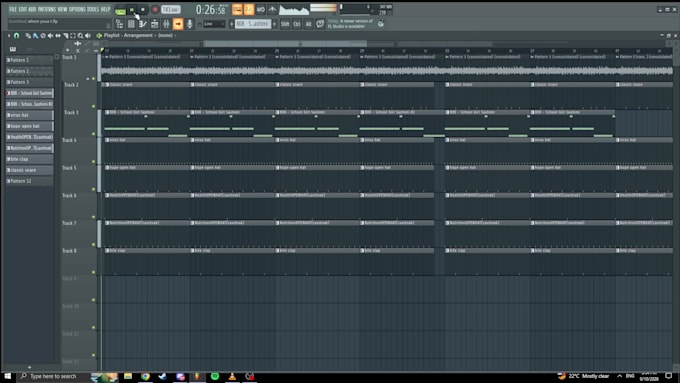Select 'Pattern 3' in the picker
Viewport: 680px width, 383px height.
pos(29,82)
